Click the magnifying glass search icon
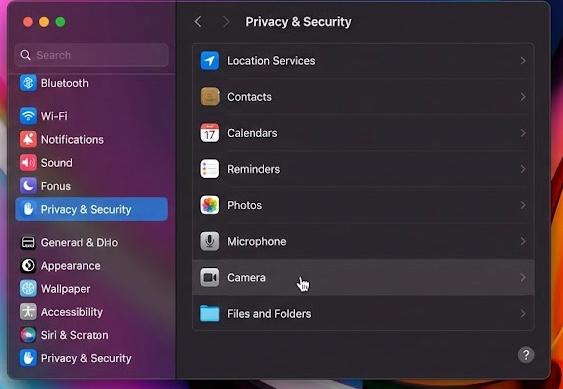Screen dimensions: 563x389 click(25, 55)
